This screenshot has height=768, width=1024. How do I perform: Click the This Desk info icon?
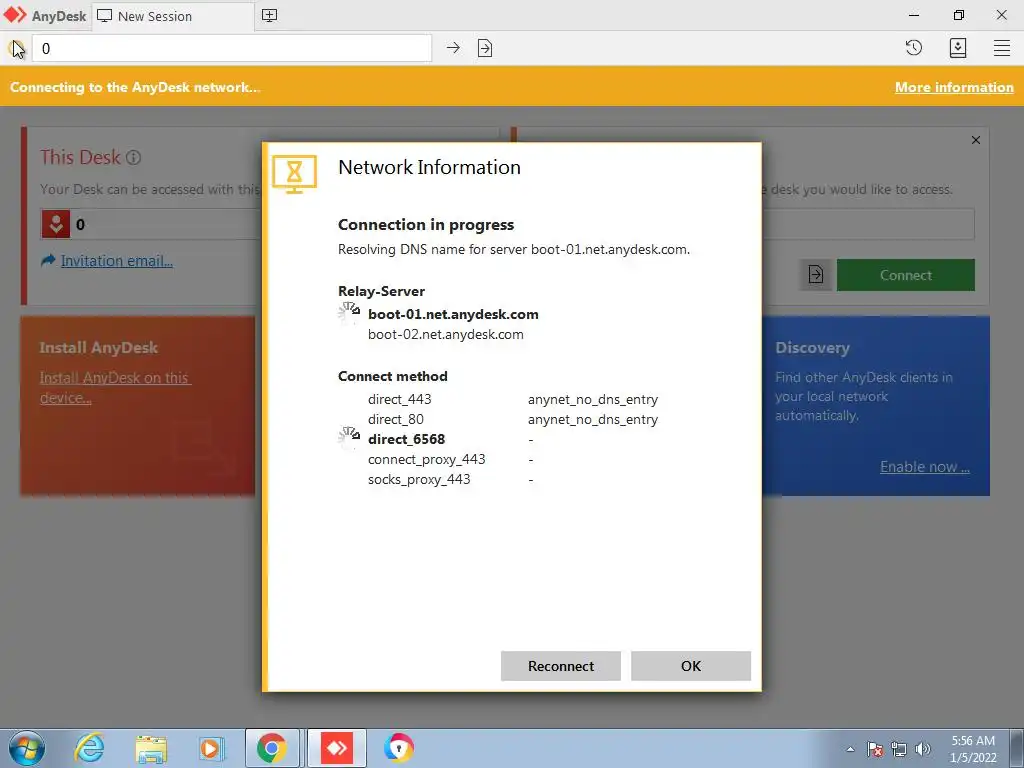133,157
